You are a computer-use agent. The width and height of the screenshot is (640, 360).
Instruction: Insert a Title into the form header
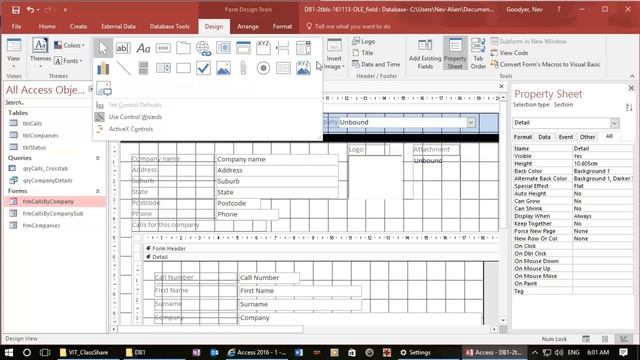click(363, 53)
